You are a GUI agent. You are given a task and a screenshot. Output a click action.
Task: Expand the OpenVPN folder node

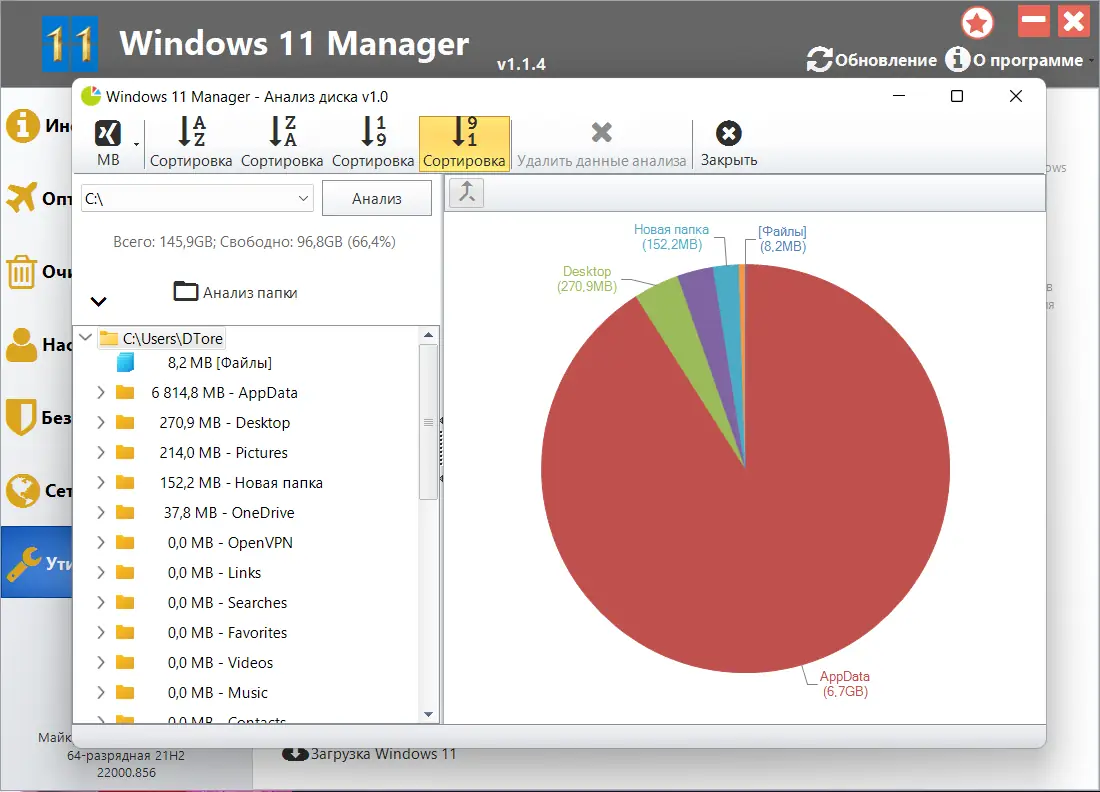[101, 542]
